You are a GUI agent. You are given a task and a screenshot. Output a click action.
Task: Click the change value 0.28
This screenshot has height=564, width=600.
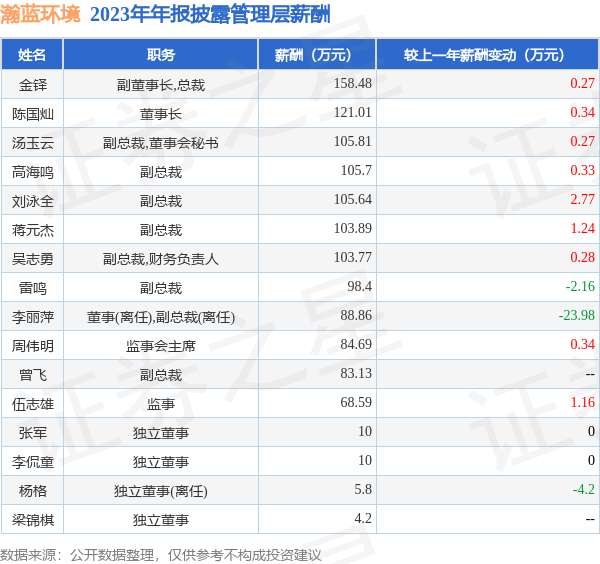pos(582,258)
